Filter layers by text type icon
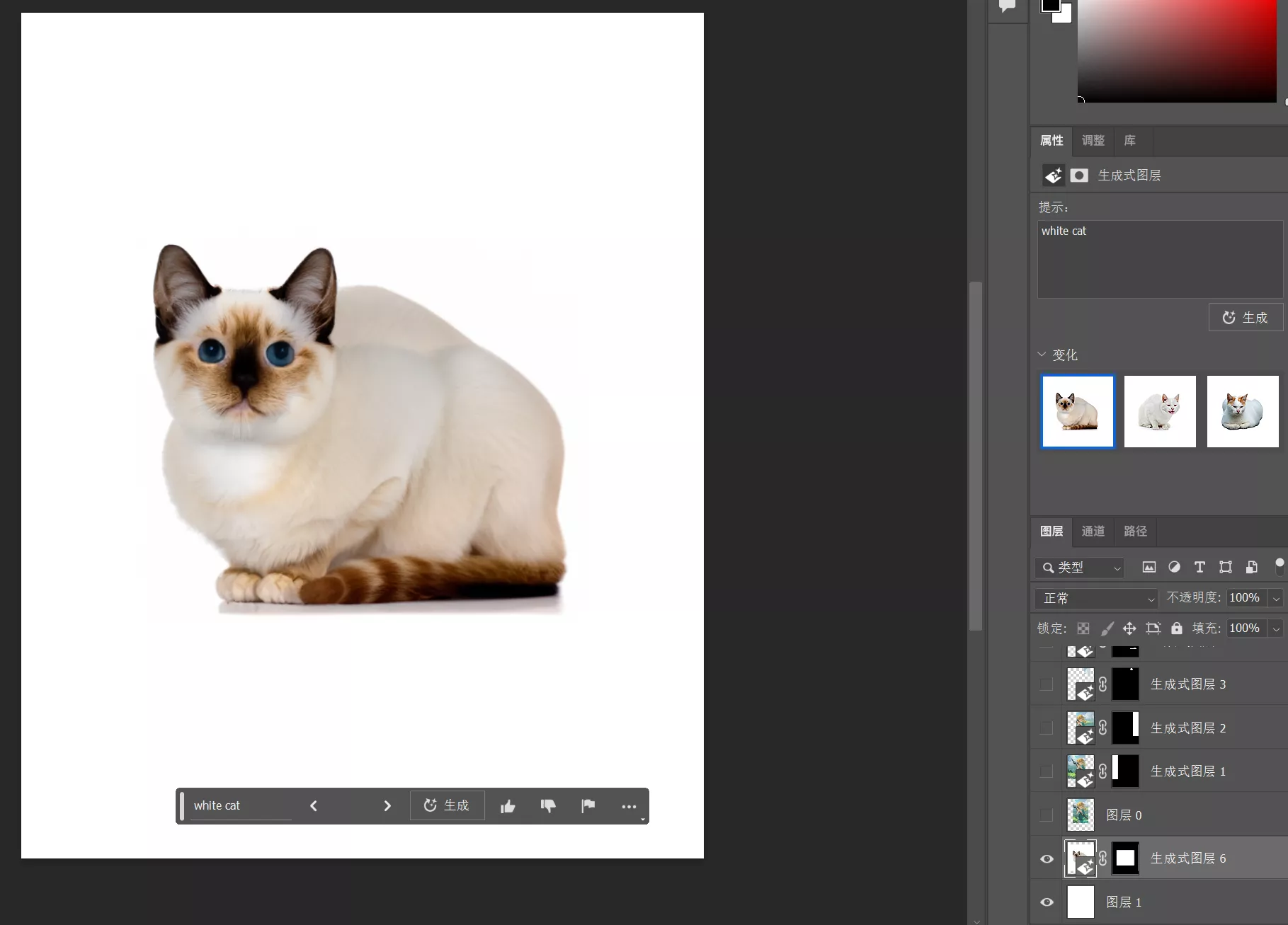 coord(1199,567)
